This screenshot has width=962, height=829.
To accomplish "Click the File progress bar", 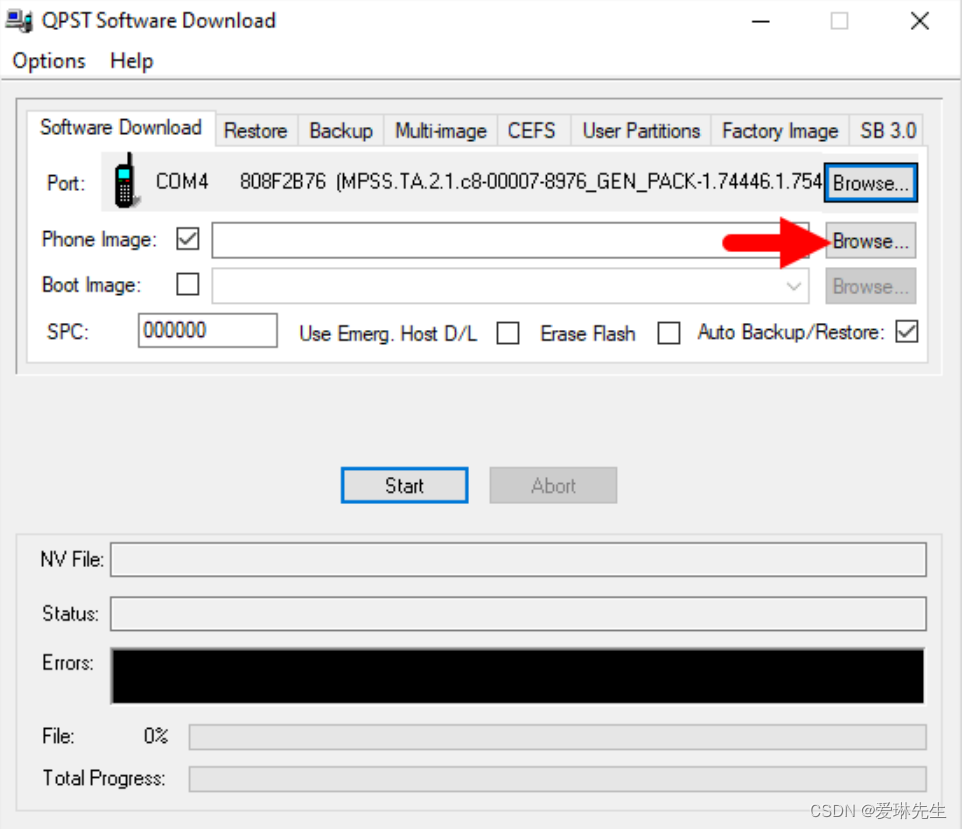I will pyautogui.click(x=558, y=737).
